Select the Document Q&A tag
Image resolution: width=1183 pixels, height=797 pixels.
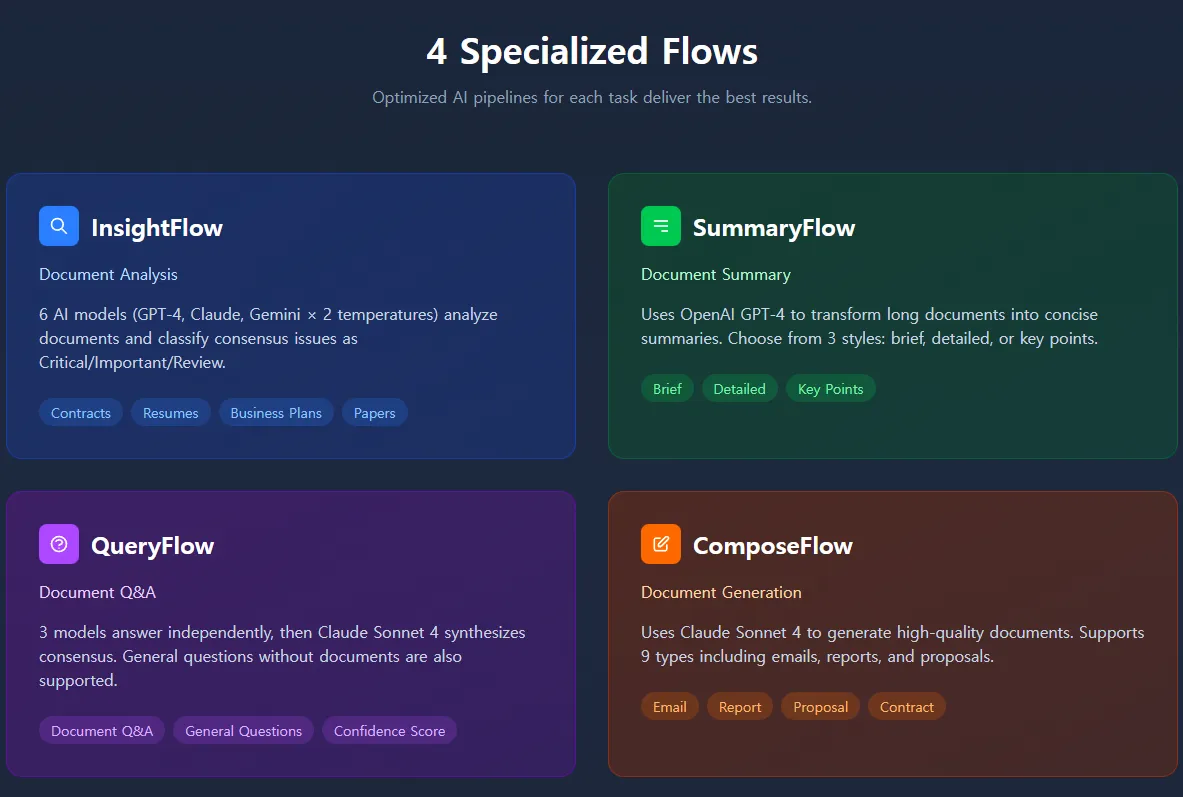pos(102,731)
